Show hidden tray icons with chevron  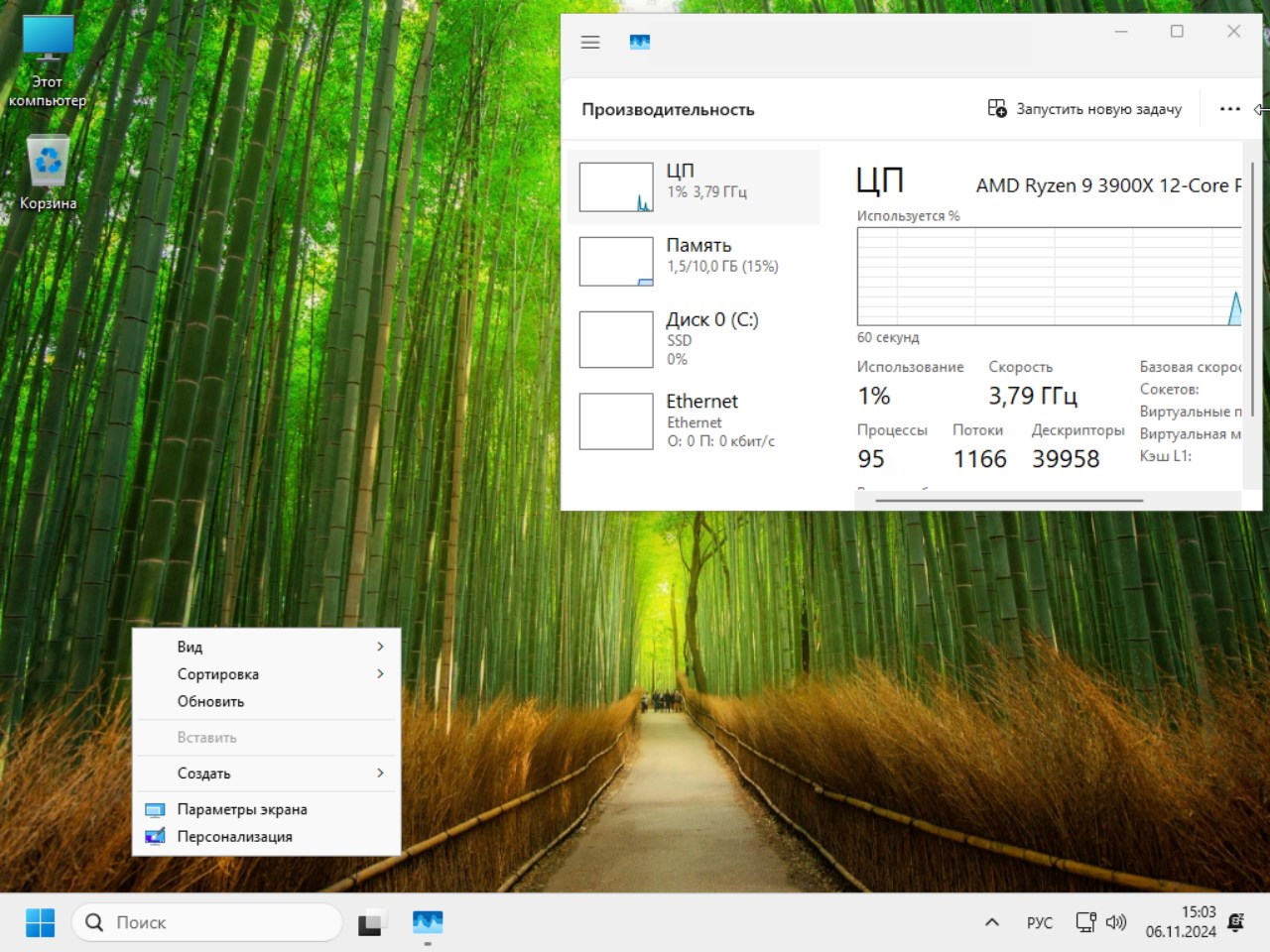point(991,922)
